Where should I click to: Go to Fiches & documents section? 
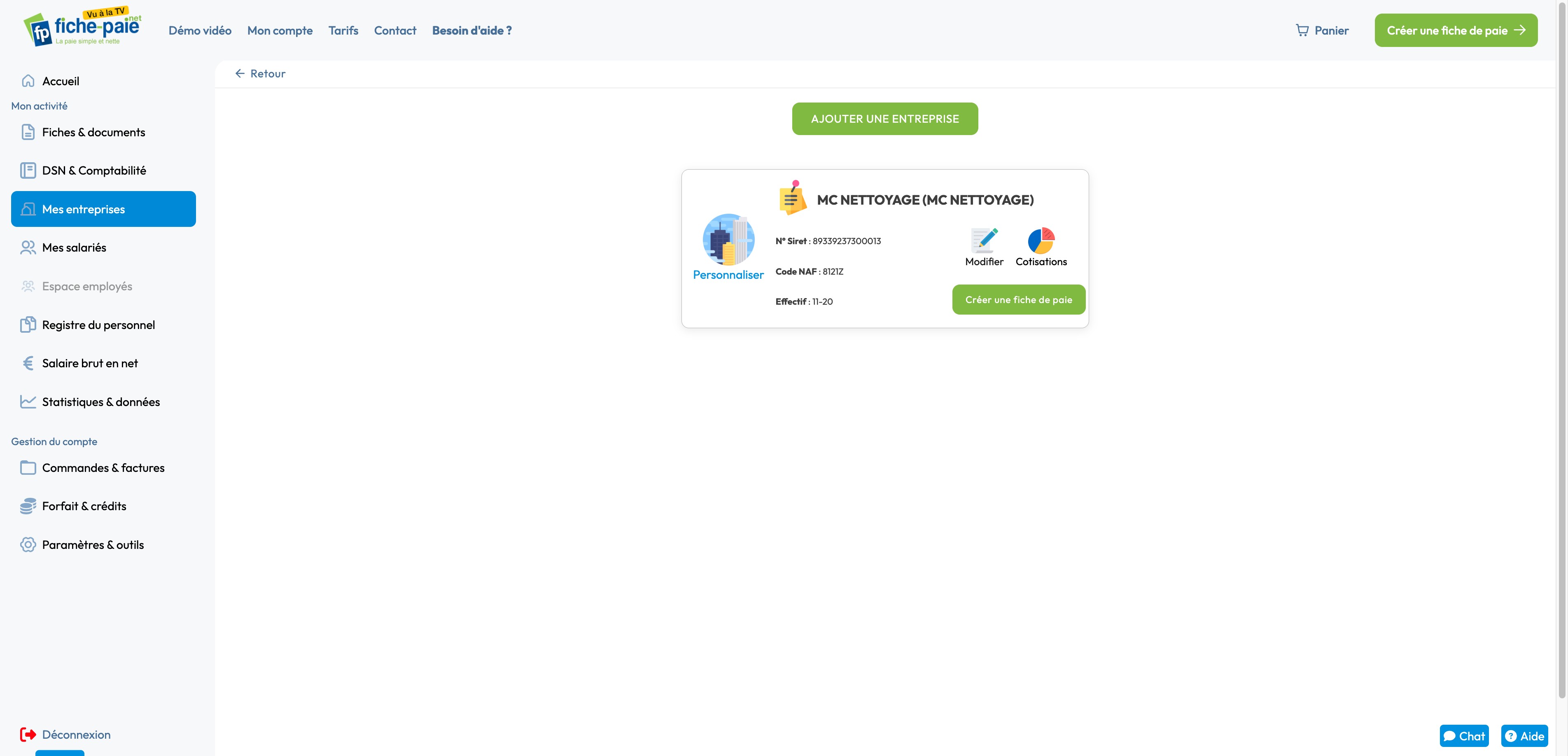click(x=93, y=132)
